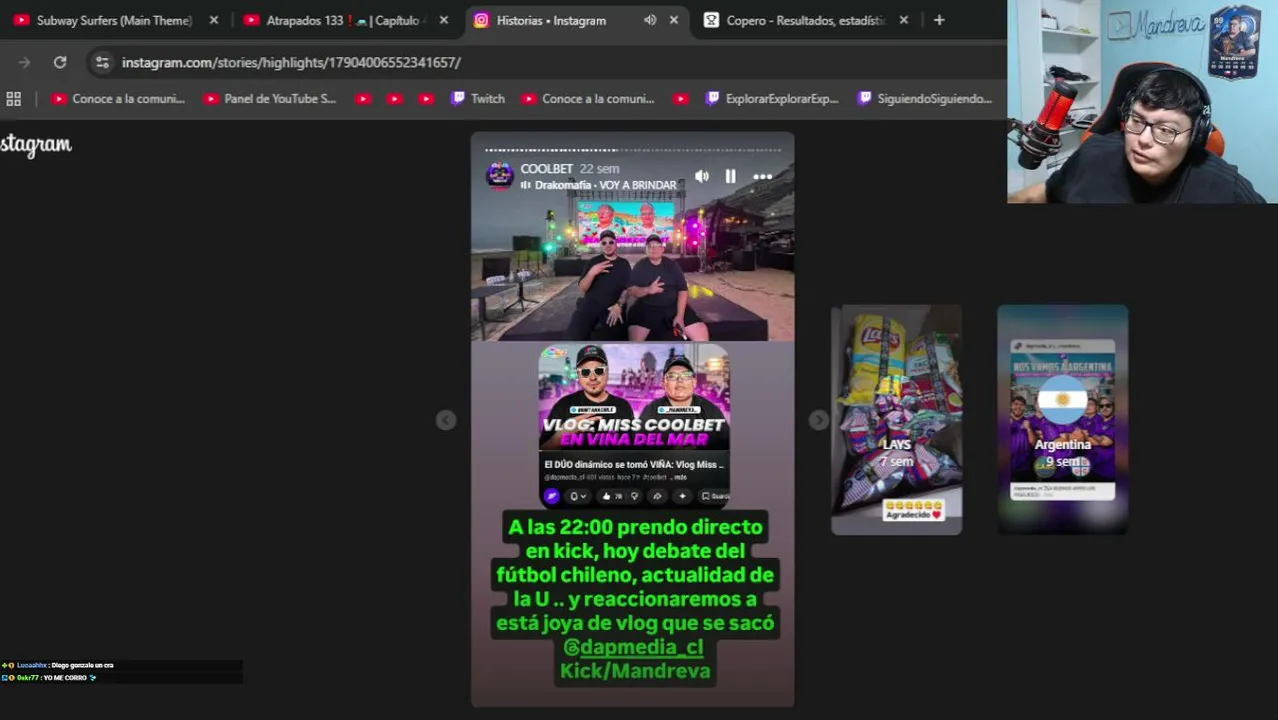Switch to the Subway Surfers (Main Theme) tab

(114, 20)
